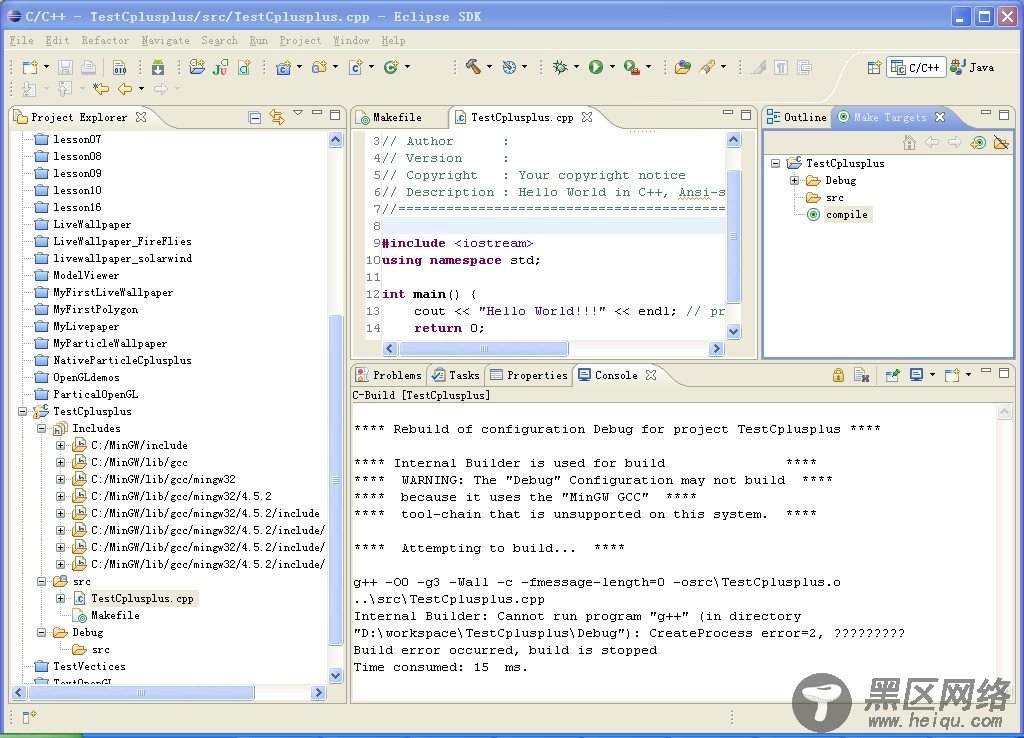Print the file using the printer icon
This screenshot has height=738, width=1024.
[88, 67]
